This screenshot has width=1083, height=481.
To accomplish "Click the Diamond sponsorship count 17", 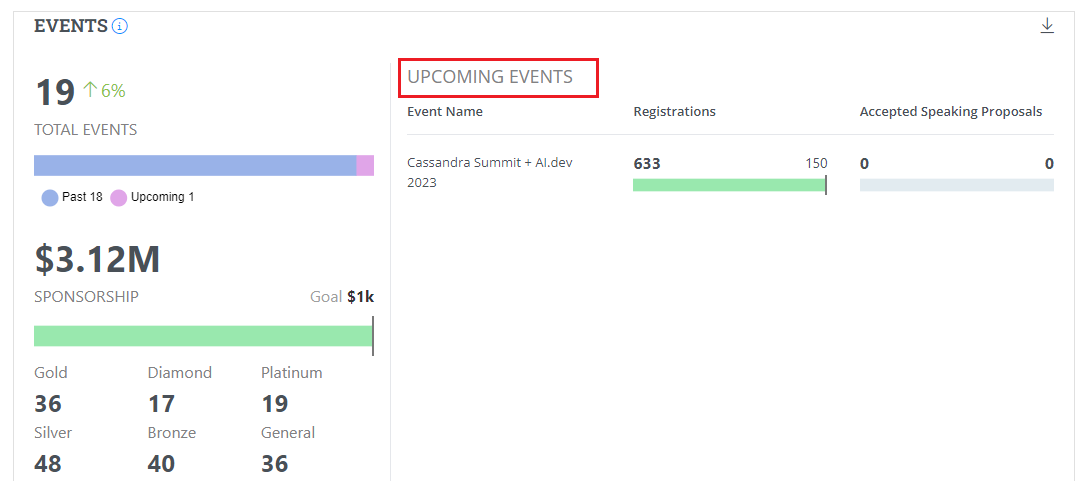I will (x=161, y=404).
